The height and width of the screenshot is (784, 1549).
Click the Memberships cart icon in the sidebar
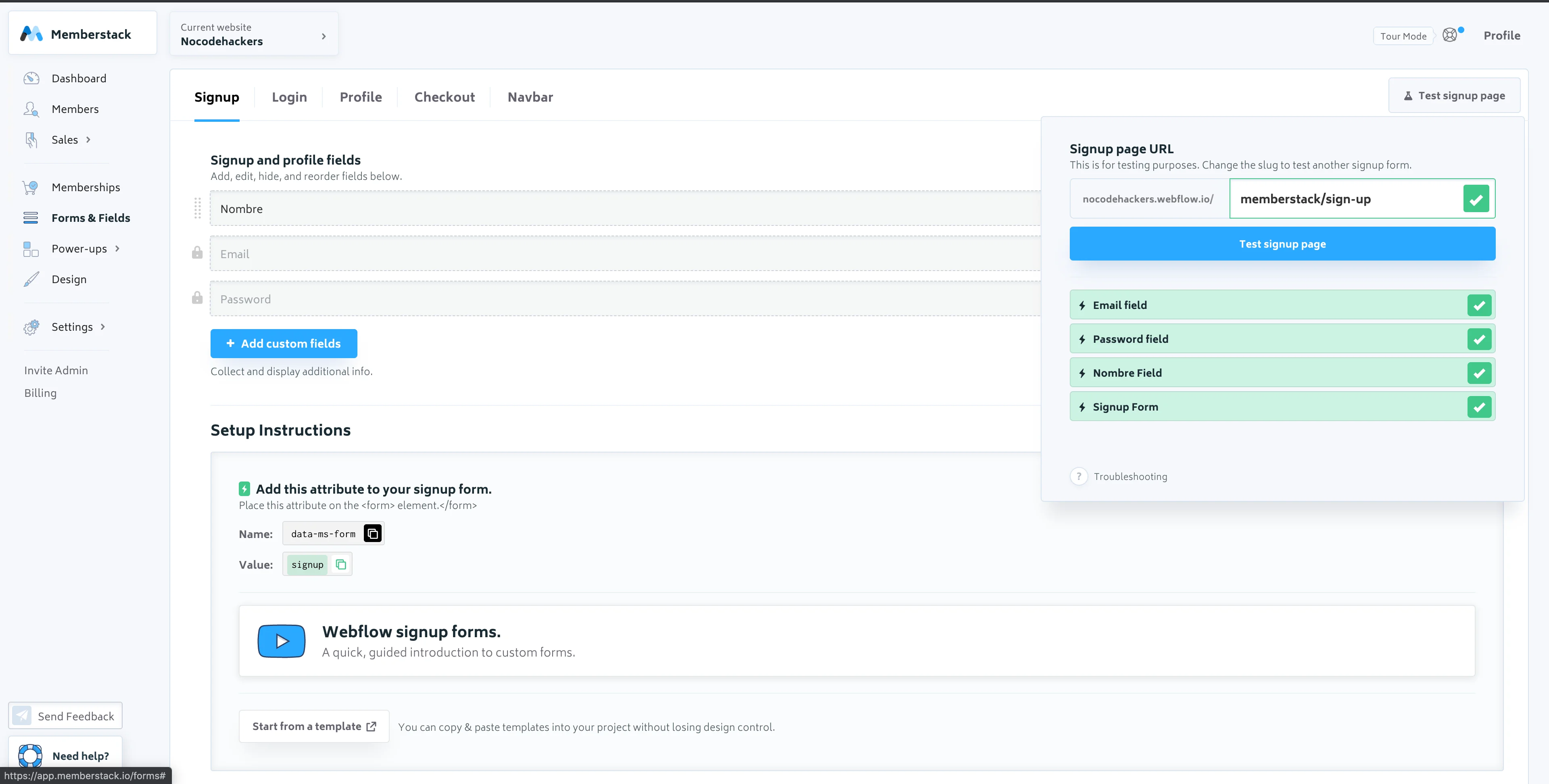pos(30,187)
